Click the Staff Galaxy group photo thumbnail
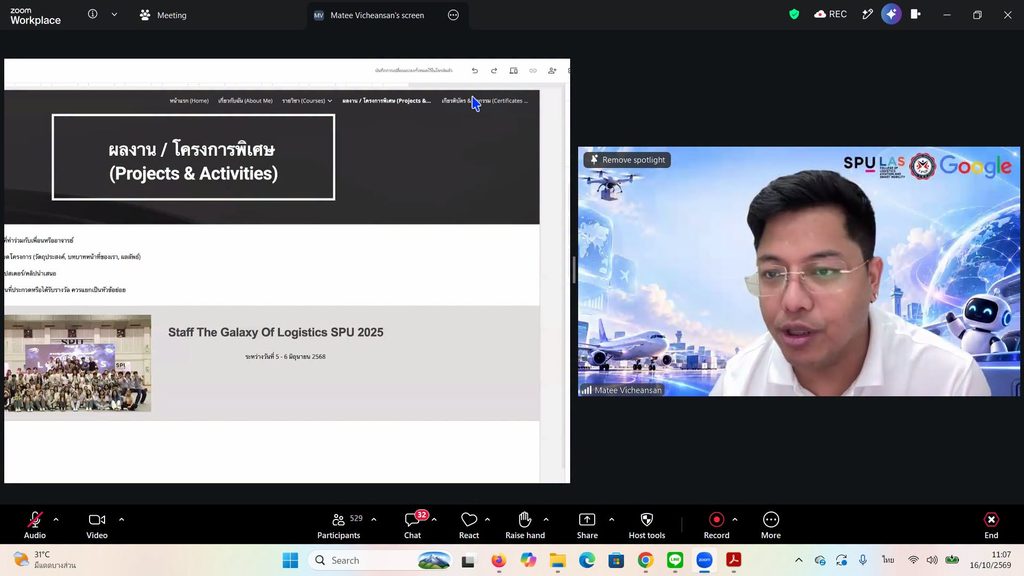The width and height of the screenshot is (1024, 576). click(78, 363)
